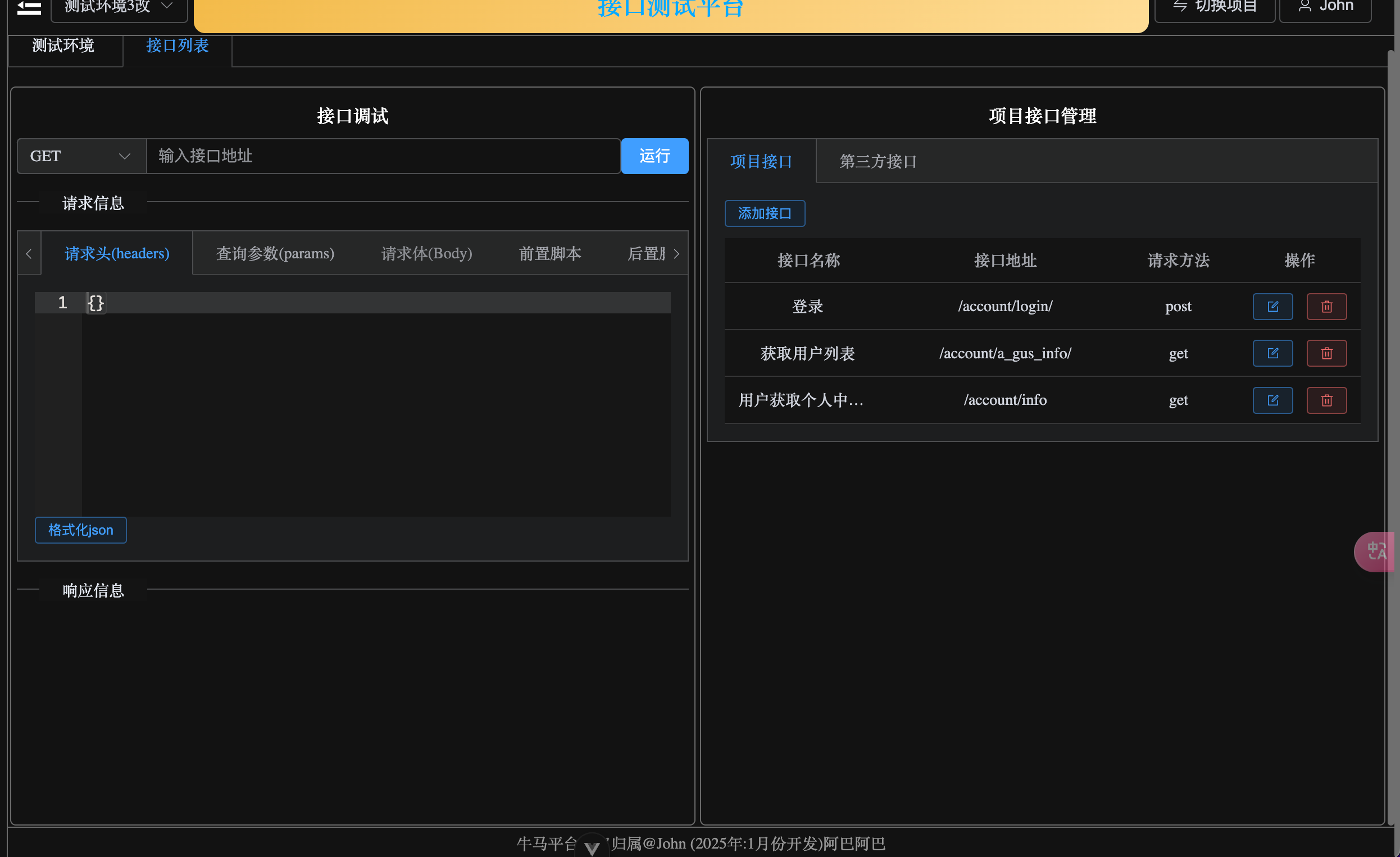
Task: Edit the /account/info interface row
Action: click(x=1272, y=400)
